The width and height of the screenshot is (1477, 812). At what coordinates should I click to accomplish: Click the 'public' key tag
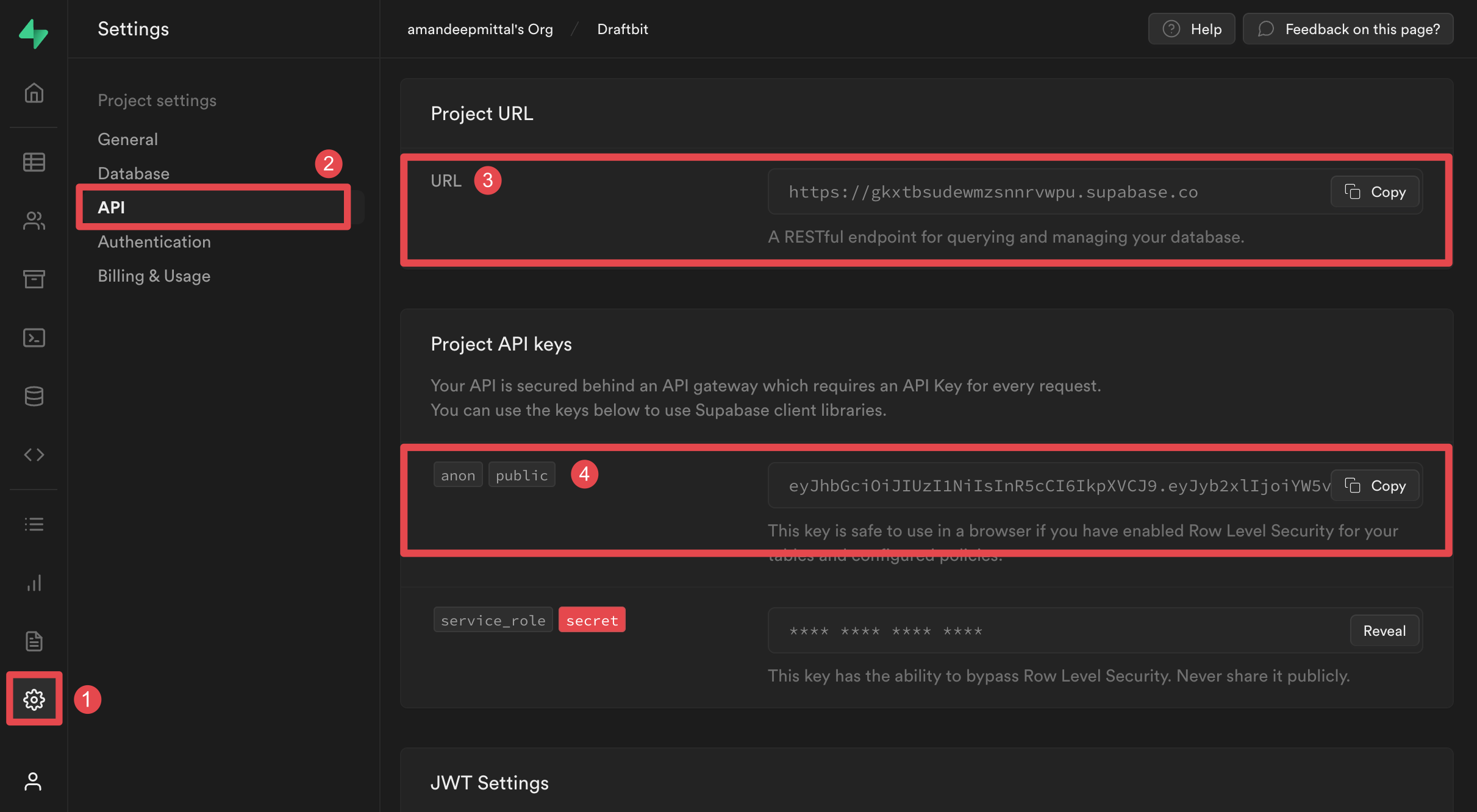click(x=522, y=474)
